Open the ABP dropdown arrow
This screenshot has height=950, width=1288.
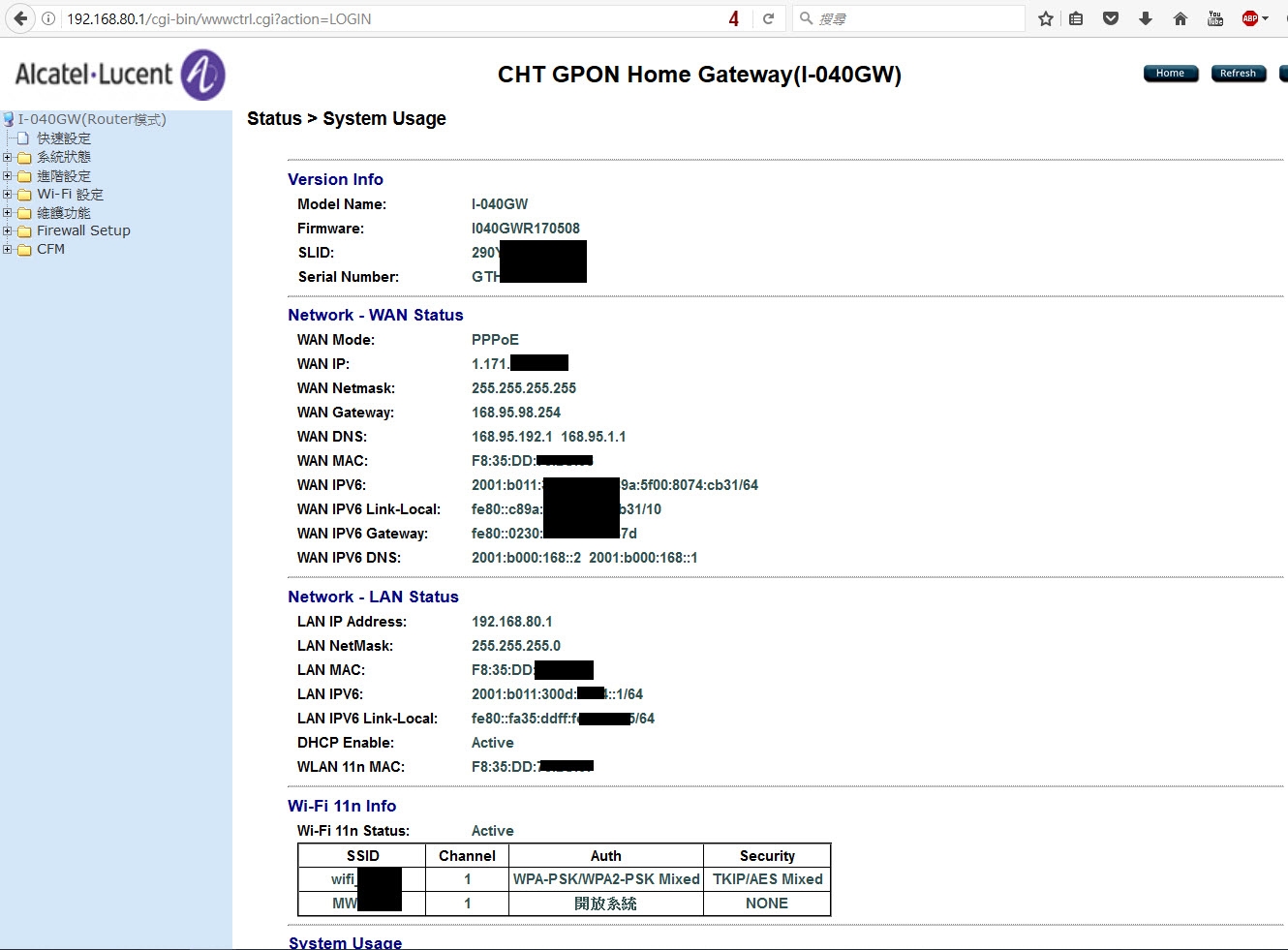(1265, 18)
